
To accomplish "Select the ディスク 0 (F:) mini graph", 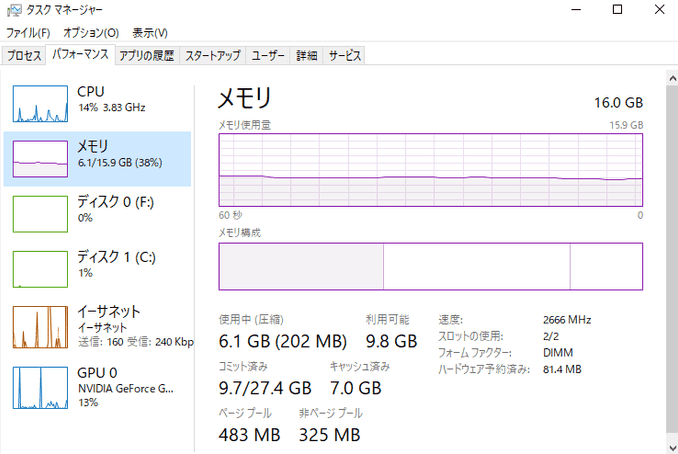I will tap(40, 214).
